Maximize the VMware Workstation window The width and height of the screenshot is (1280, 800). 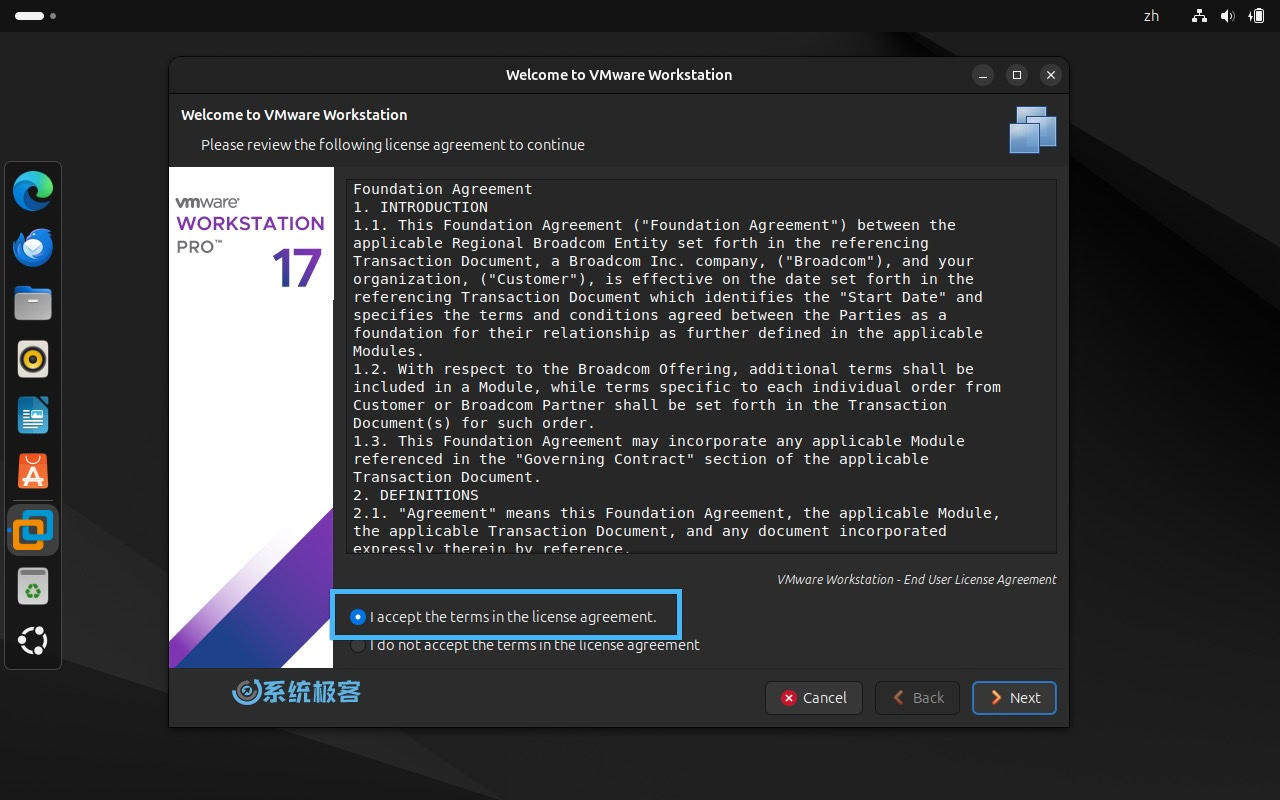coord(1017,75)
